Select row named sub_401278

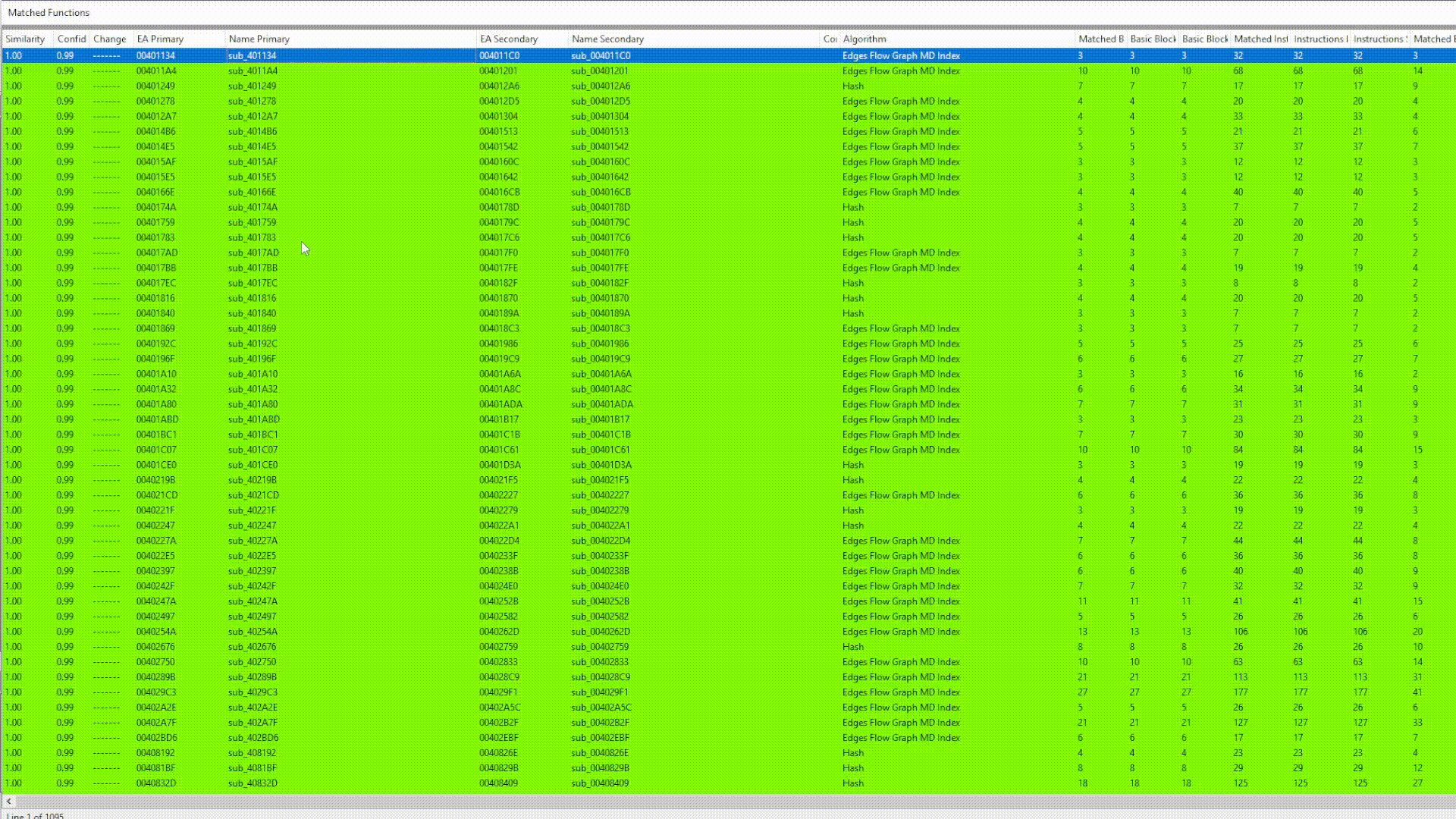[x=728, y=101]
